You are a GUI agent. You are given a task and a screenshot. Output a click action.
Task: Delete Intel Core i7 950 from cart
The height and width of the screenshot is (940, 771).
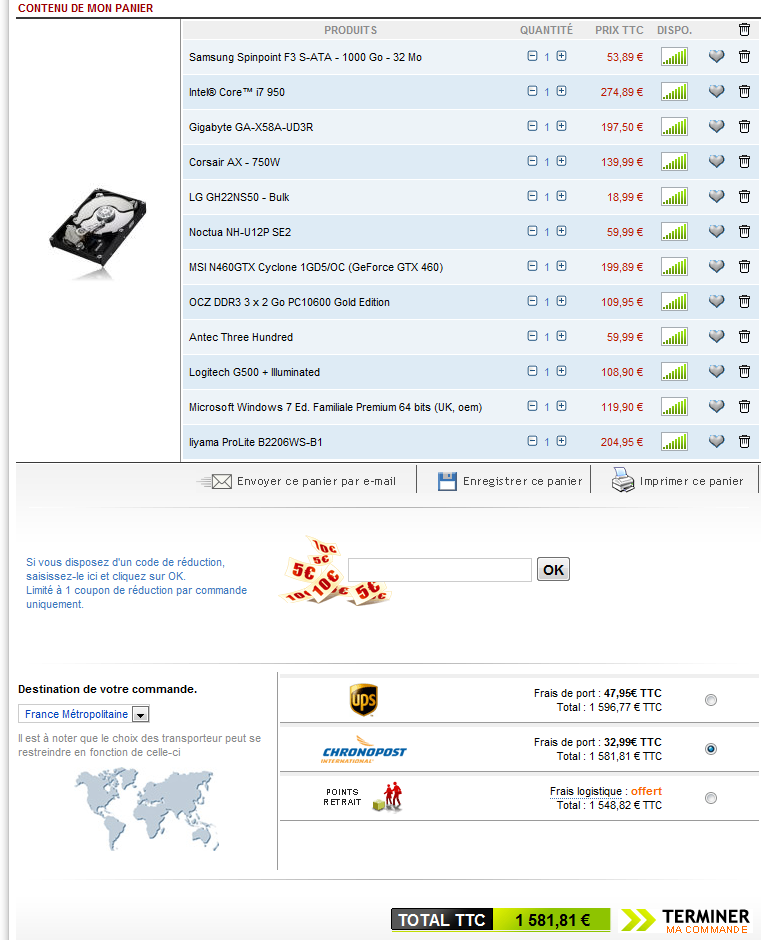pyautogui.click(x=744, y=92)
